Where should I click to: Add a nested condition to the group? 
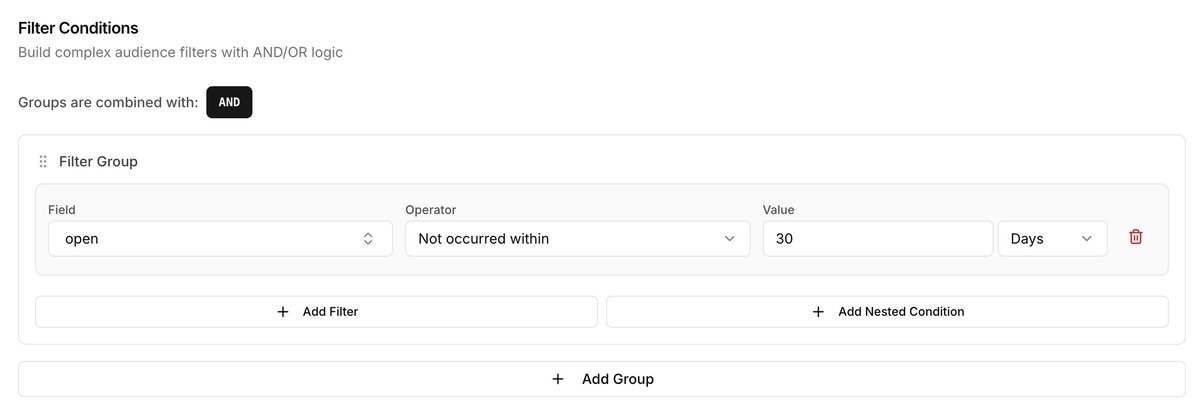pyautogui.click(x=887, y=312)
